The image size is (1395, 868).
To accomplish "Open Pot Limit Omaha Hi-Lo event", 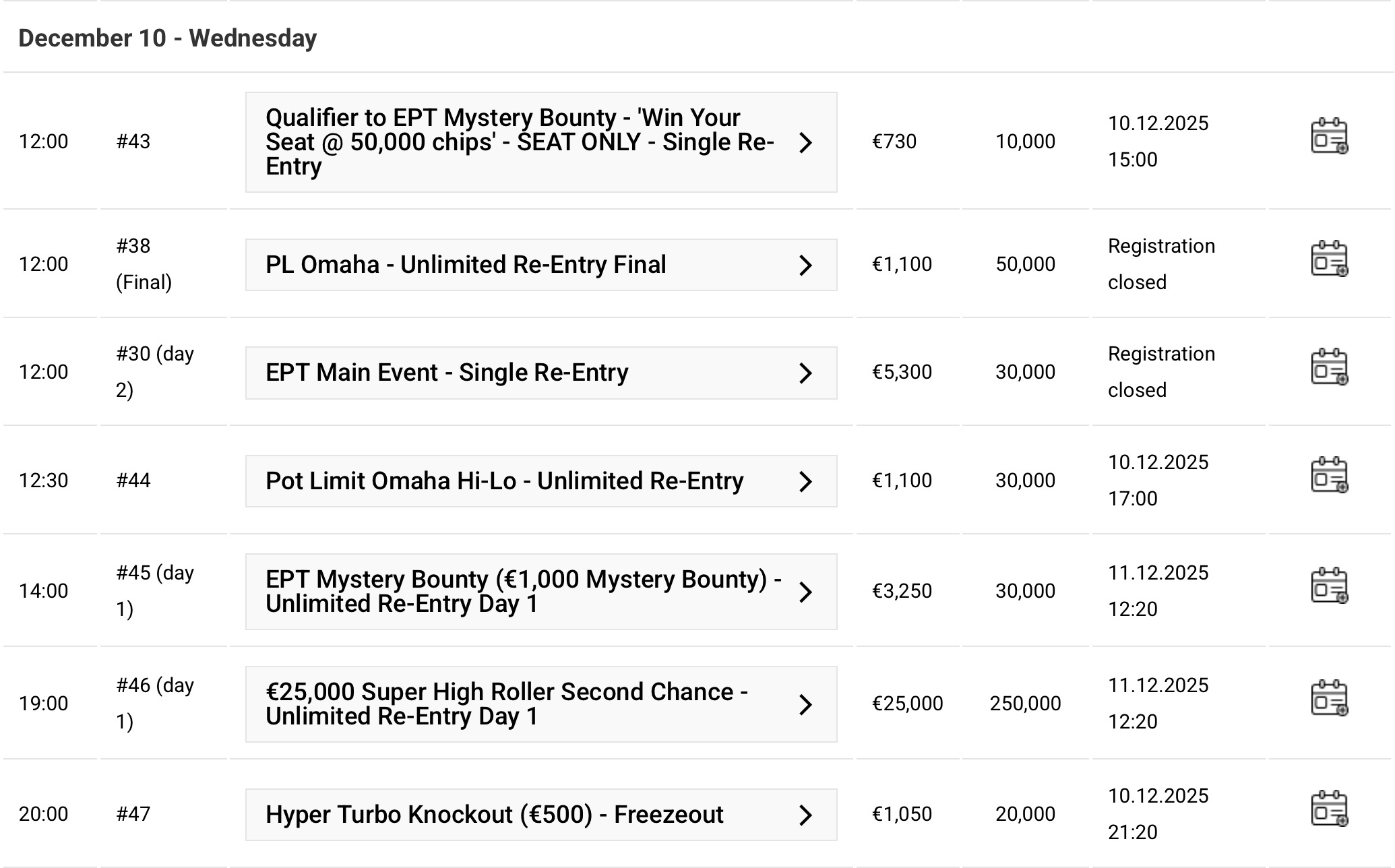I will tap(504, 481).
